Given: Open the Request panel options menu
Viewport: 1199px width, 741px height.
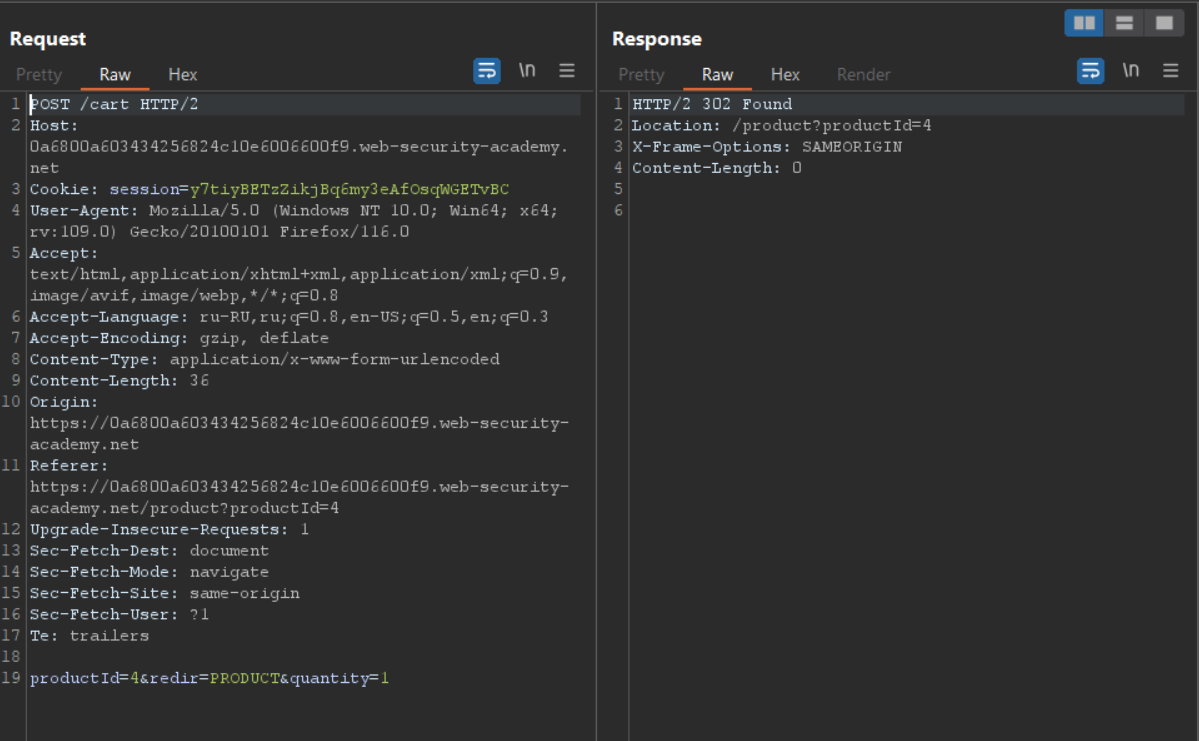Looking at the screenshot, I should point(567,71).
